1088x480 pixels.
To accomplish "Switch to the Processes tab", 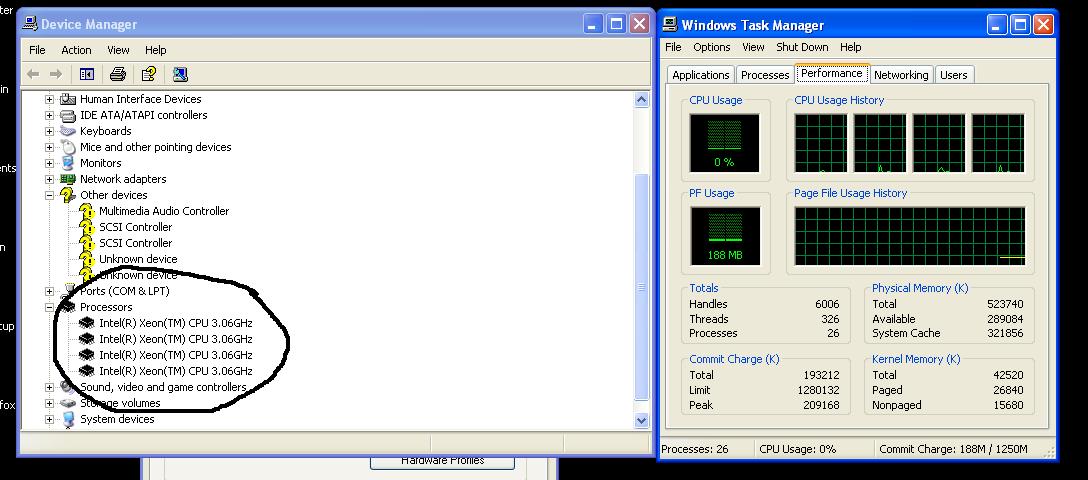I will click(x=765, y=75).
